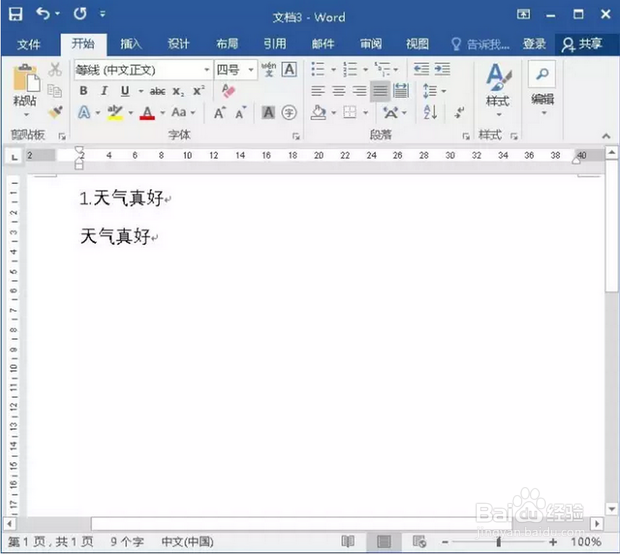
Task: Clear all formatting with the eraser icon
Action: [228, 91]
